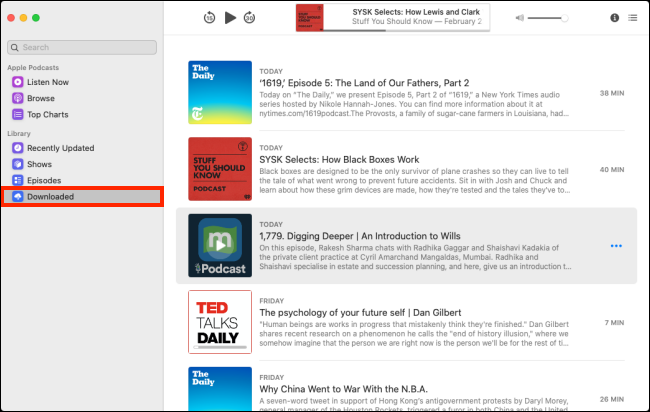Open the Up Next list icon
Image resolution: width=650 pixels, height=412 pixels.
(x=633, y=18)
